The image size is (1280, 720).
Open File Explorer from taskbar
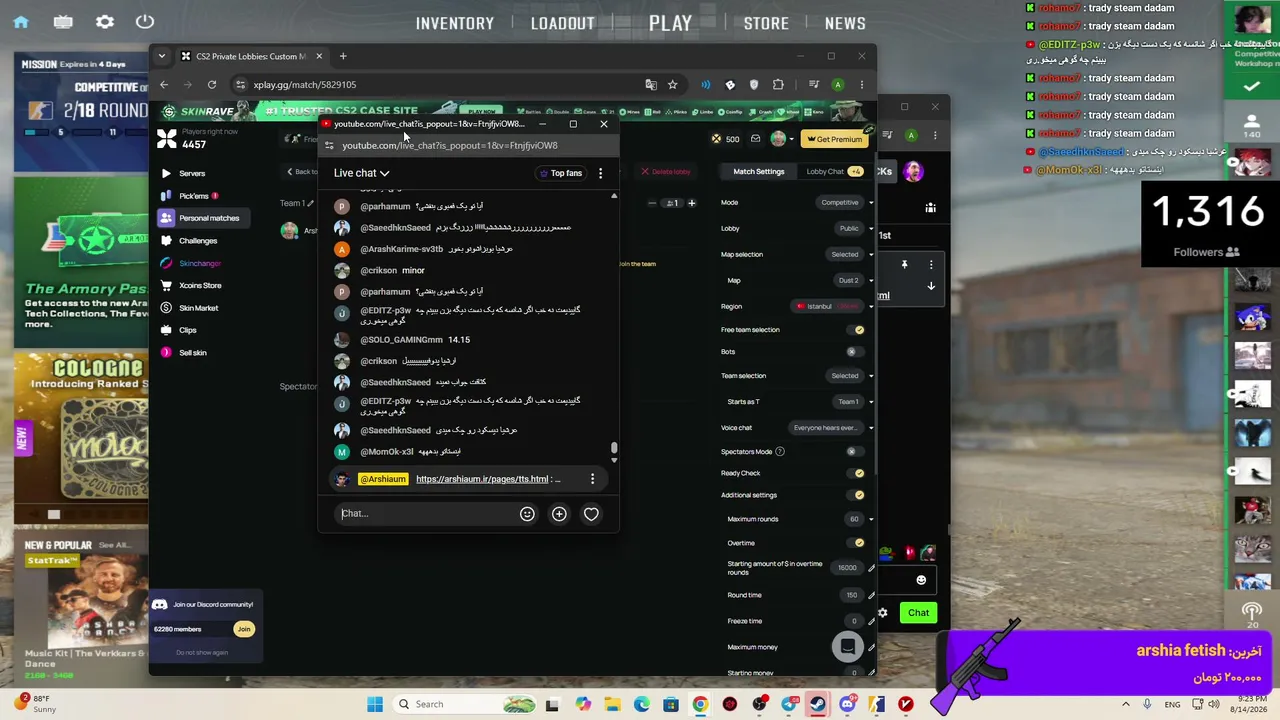[612, 704]
